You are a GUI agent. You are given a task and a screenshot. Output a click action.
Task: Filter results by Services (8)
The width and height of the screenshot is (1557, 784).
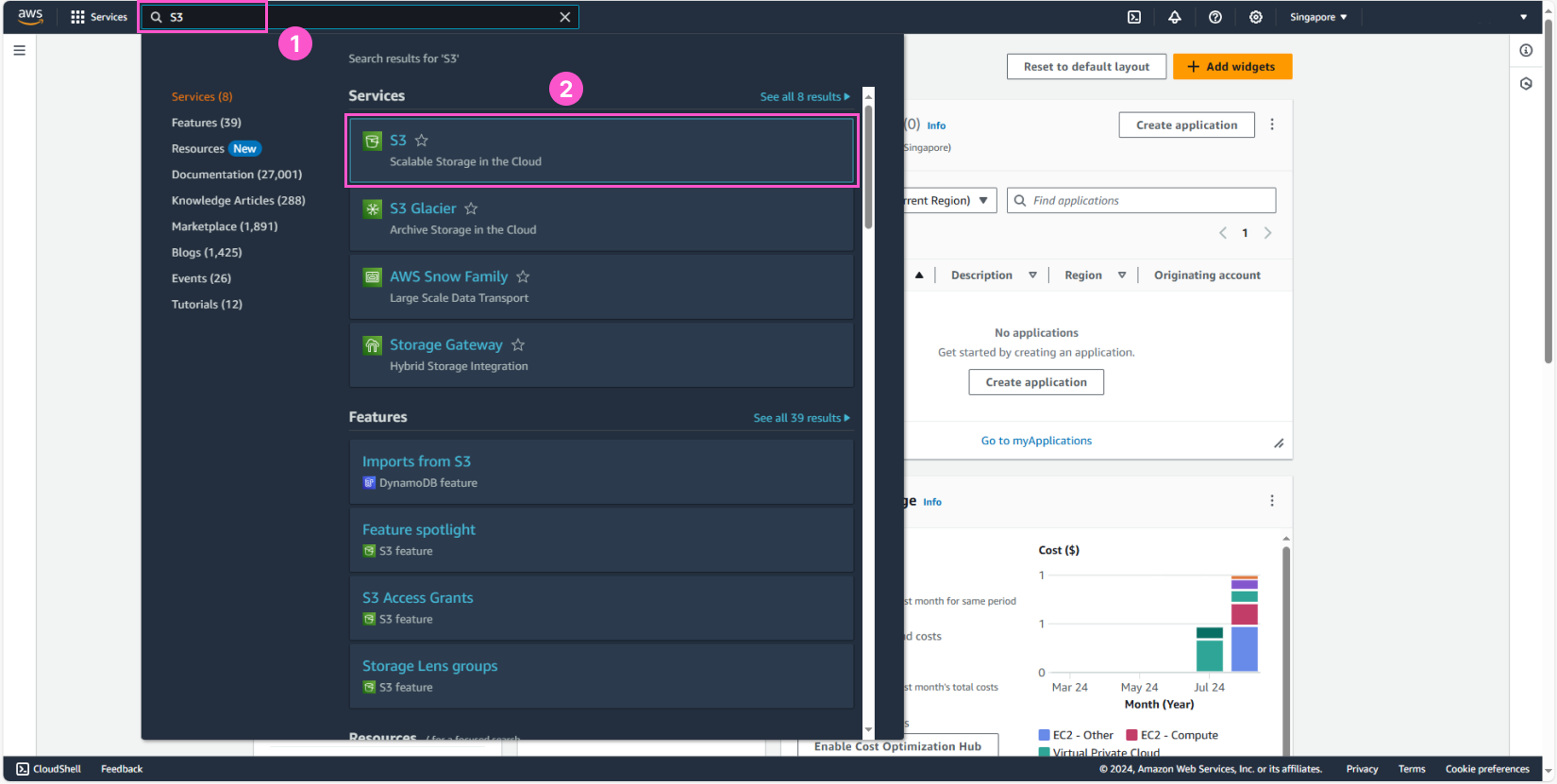202,96
